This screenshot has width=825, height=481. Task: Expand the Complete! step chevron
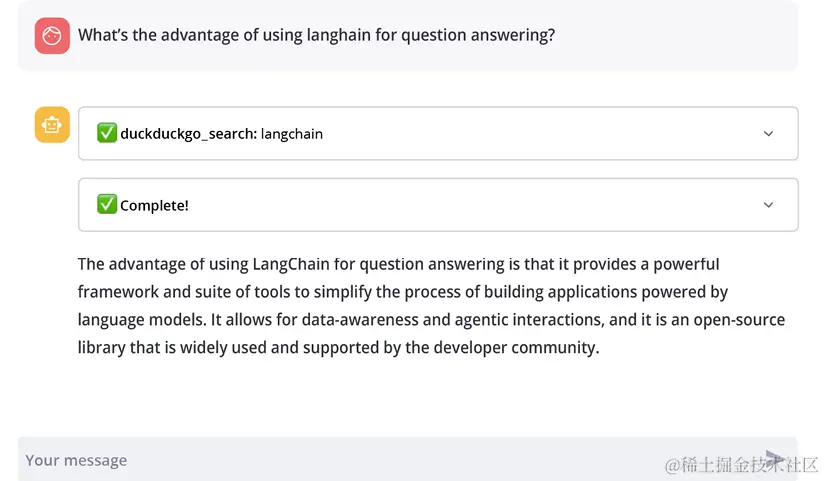tap(768, 205)
